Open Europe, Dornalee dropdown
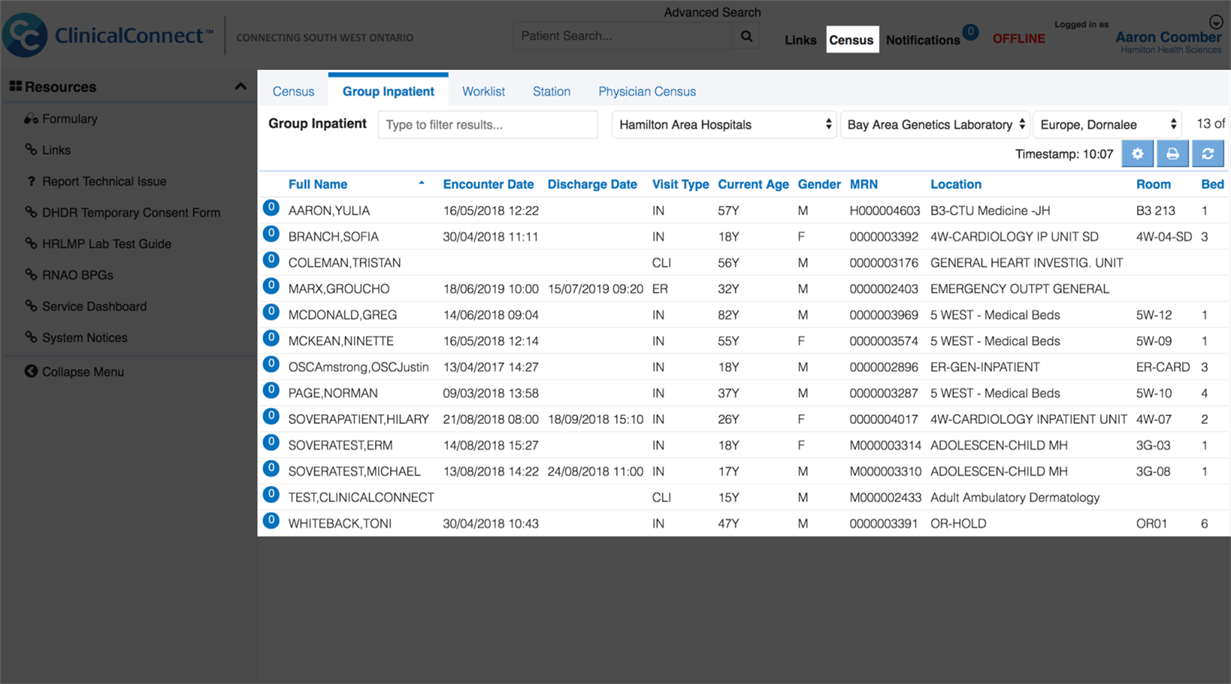The height and width of the screenshot is (684, 1231). click(1108, 125)
